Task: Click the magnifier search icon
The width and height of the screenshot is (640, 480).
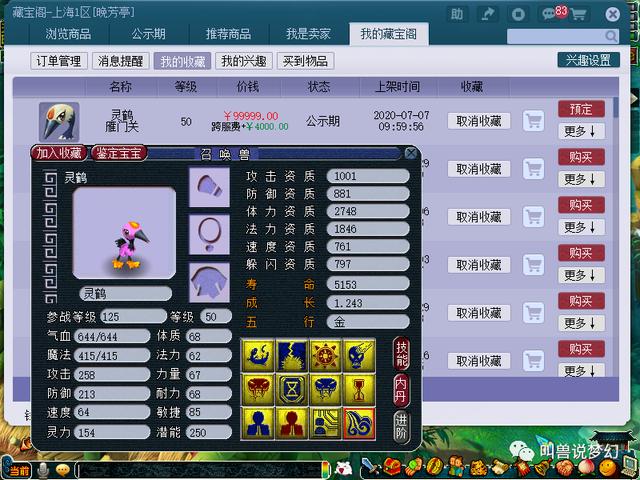Action: (x=611, y=36)
